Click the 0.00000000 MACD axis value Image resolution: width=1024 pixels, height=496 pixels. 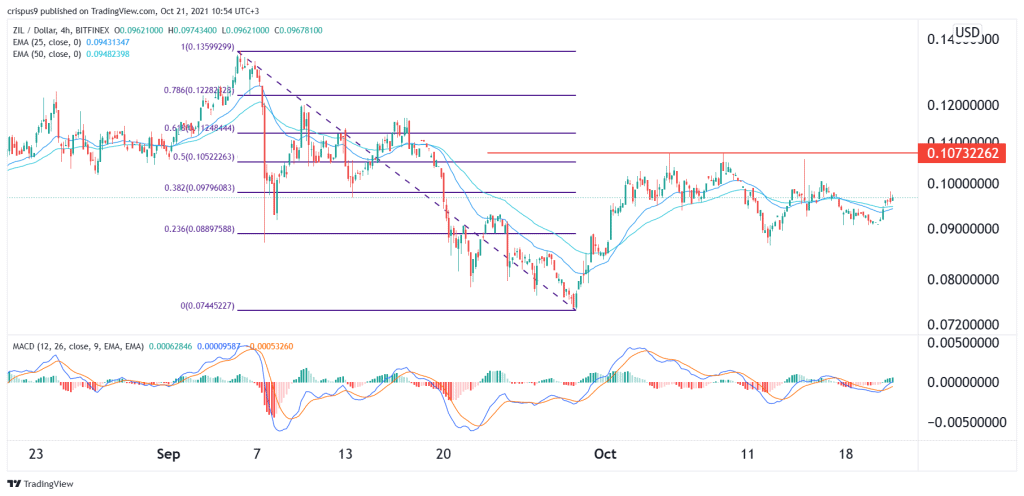pos(962,381)
